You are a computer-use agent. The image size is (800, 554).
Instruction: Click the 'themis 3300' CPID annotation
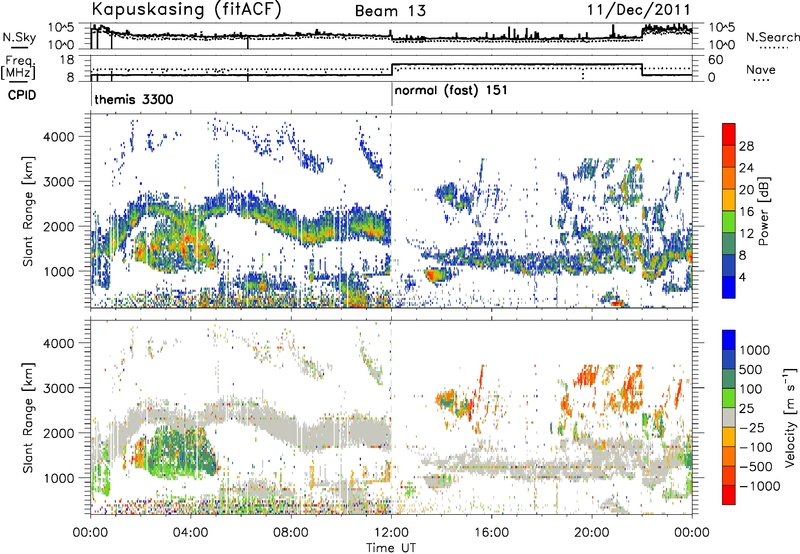click(134, 99)
